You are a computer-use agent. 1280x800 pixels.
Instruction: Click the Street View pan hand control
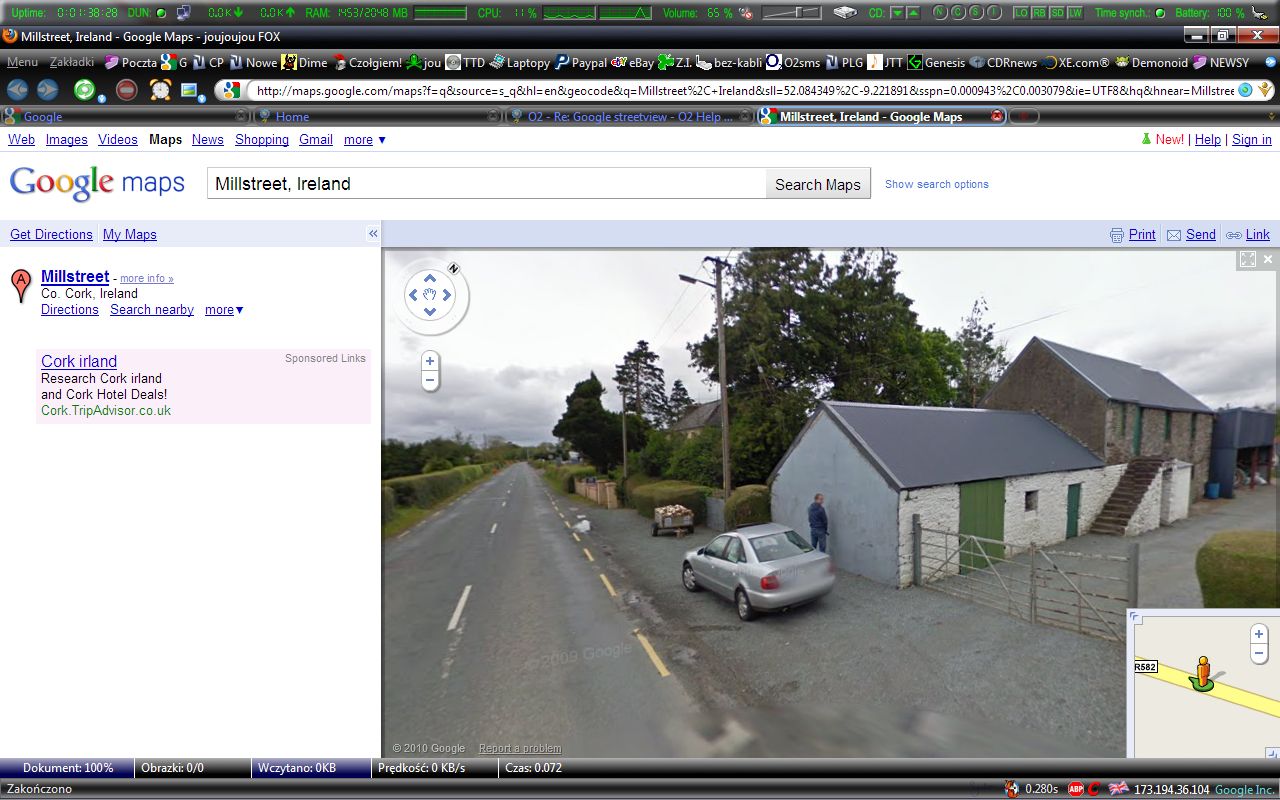click(x=430, y=294)
